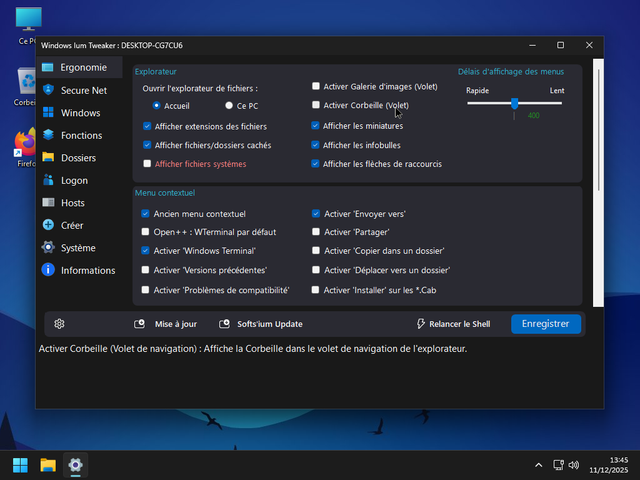This screenshot has height=480, width=640.
Task: Click the Dossiers folder icon in sidebar
Action: point(48,157)
